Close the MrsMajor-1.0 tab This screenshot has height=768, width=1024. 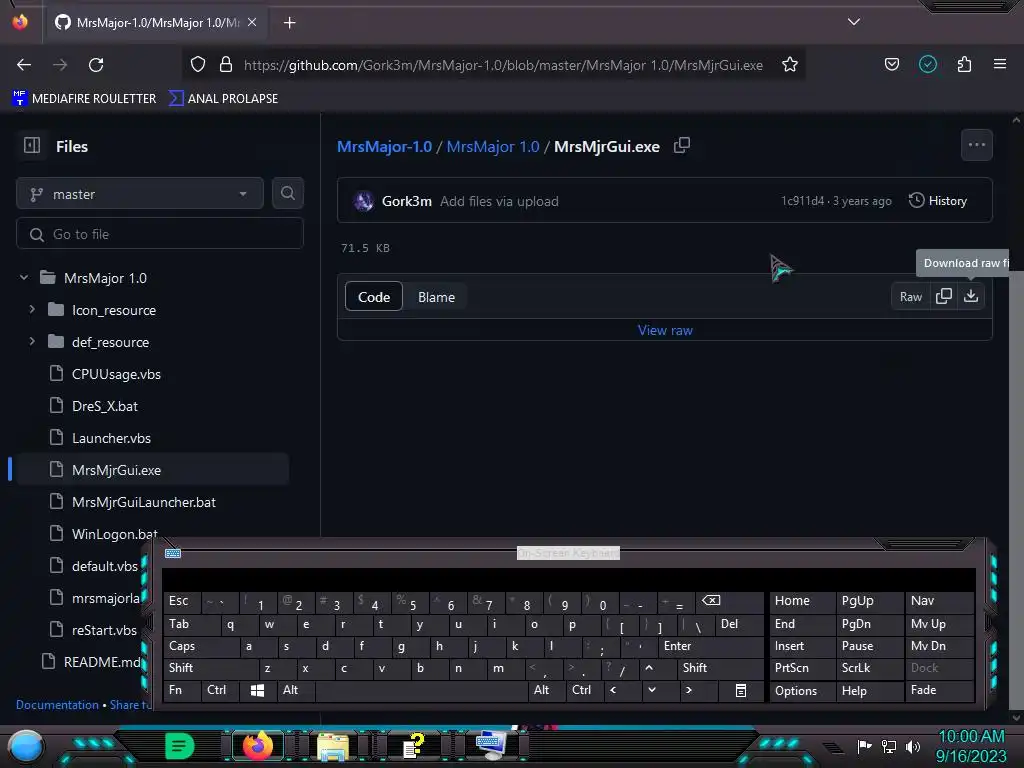(x=252, y=22)
